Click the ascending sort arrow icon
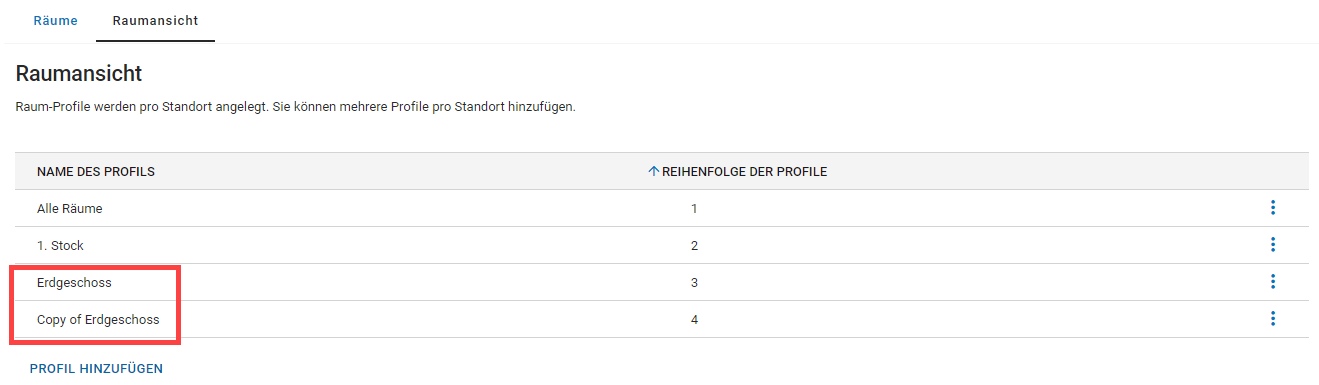Screen dimensions: 1319x385 tap(654, 171)
